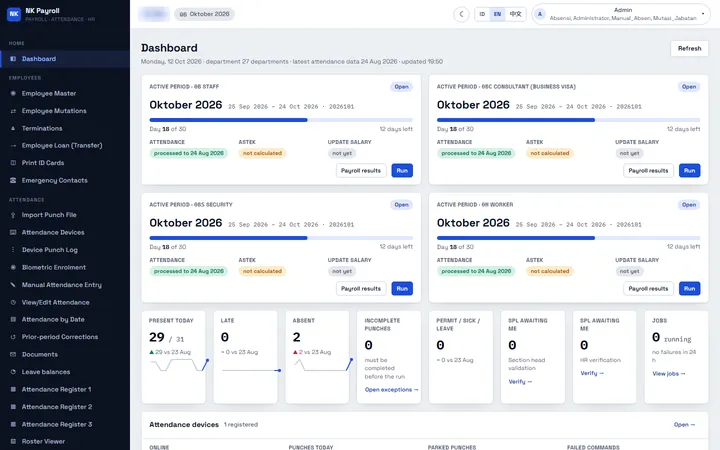720x450 pixels.
Task: Click the Admin avatar circle
Action: (540, 14)
